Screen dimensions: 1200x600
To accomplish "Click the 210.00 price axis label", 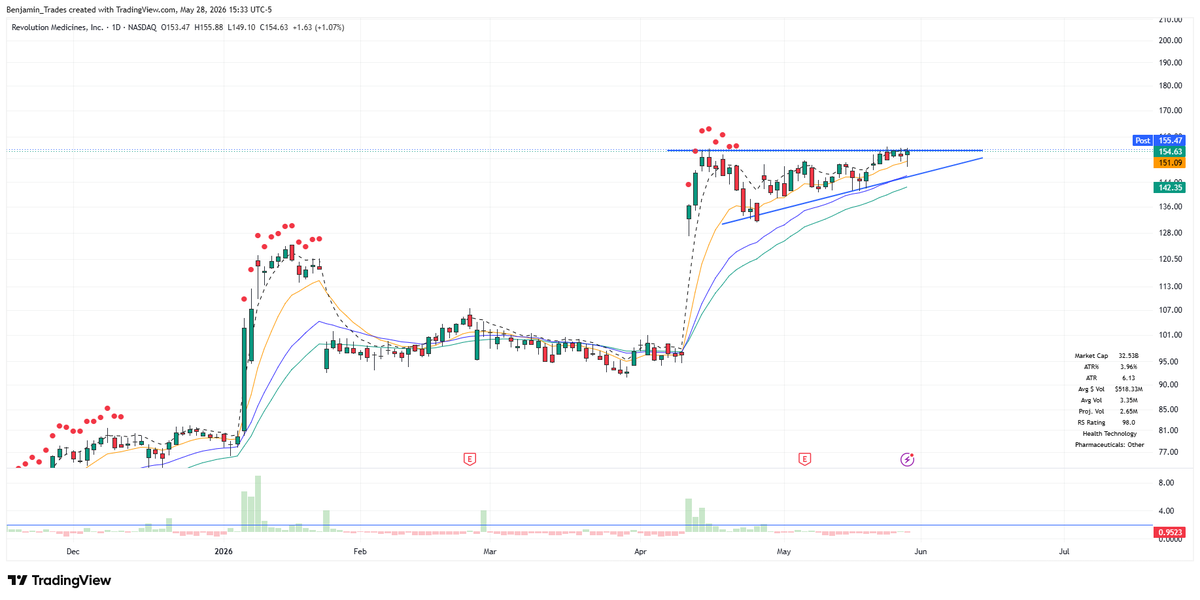I will click(1171, 19).
